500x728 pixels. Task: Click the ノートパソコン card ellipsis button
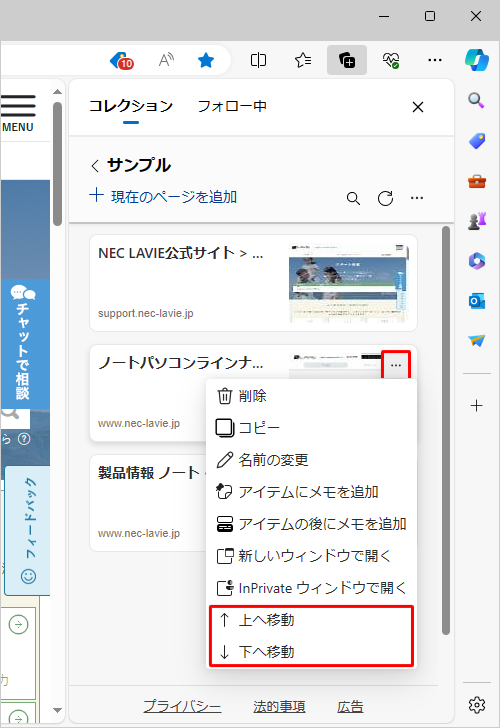pos(396,365)
